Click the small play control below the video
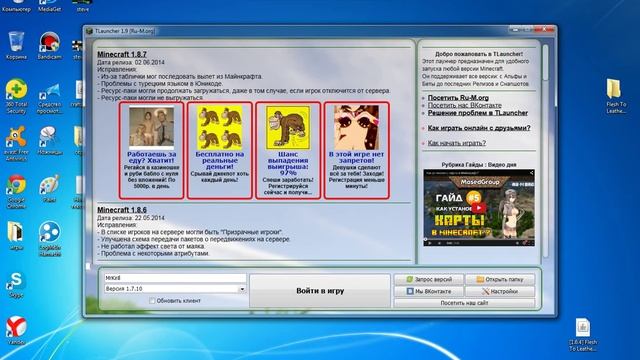Screen dimensions: 640x360 pyautogui.click(x=429, y=243)
